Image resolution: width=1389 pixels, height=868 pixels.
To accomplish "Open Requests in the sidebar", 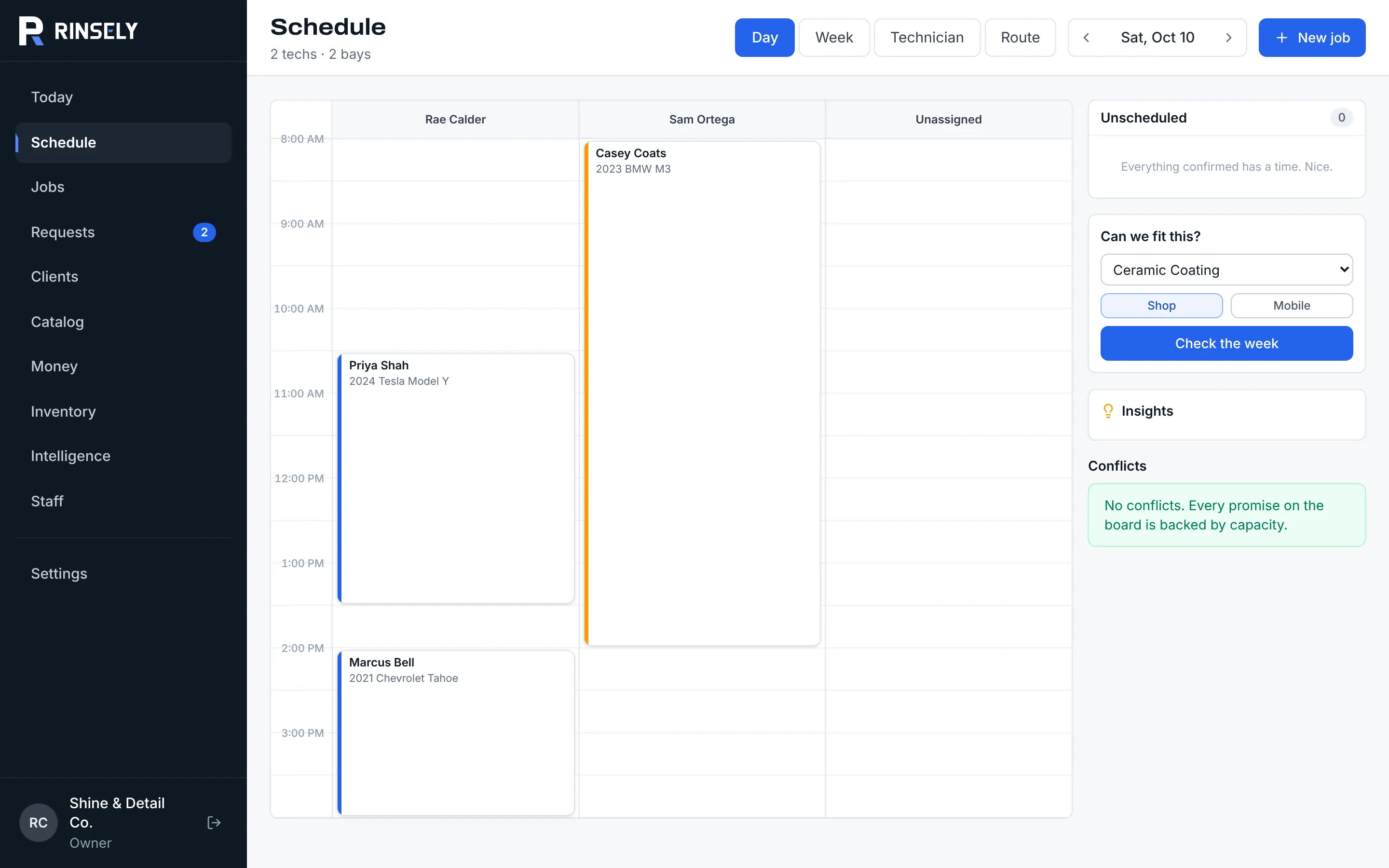I will point(123,232).
